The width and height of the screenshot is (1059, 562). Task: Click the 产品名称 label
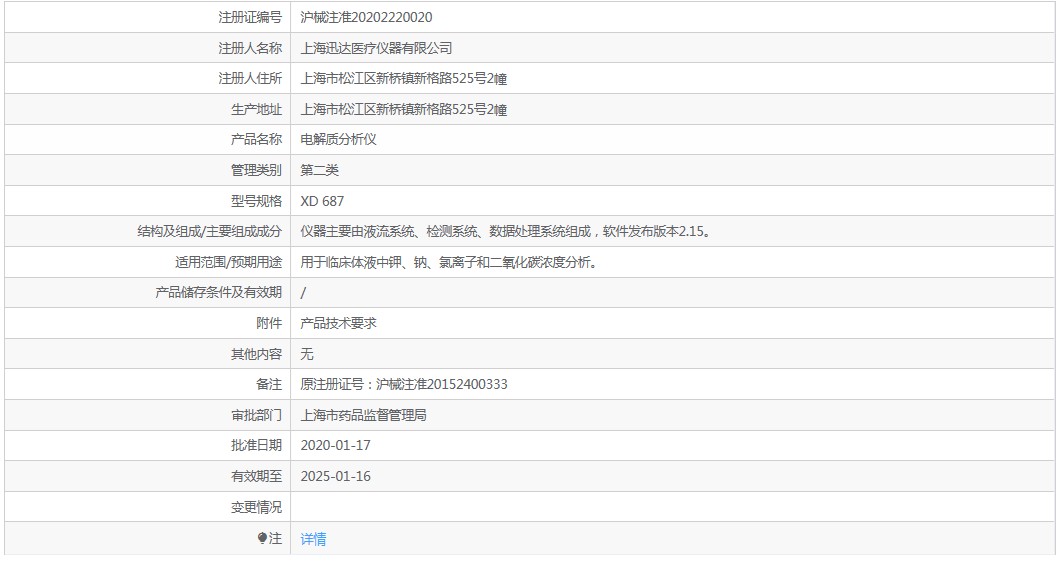257,139
